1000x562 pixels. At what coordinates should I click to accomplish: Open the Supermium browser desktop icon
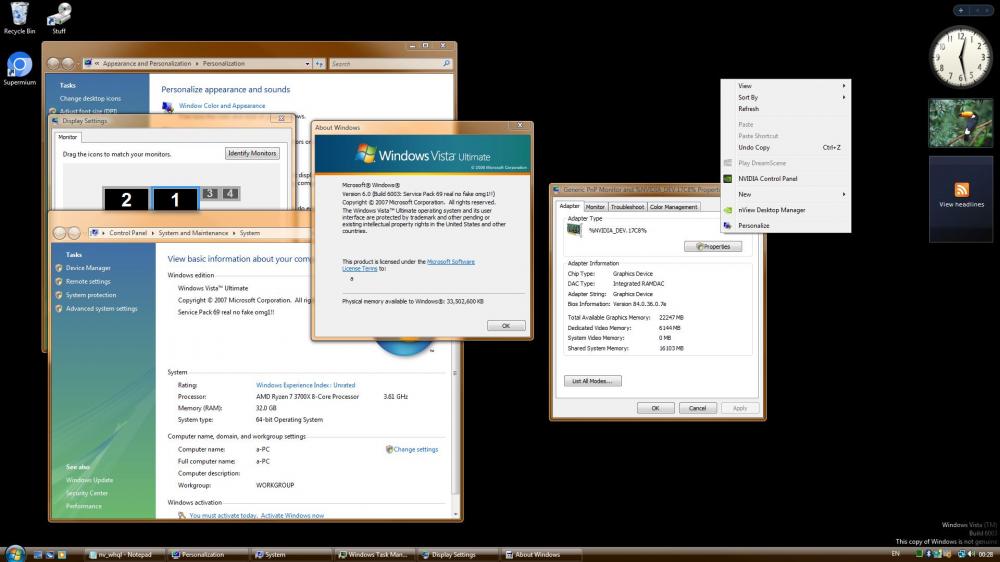point(19,66)
